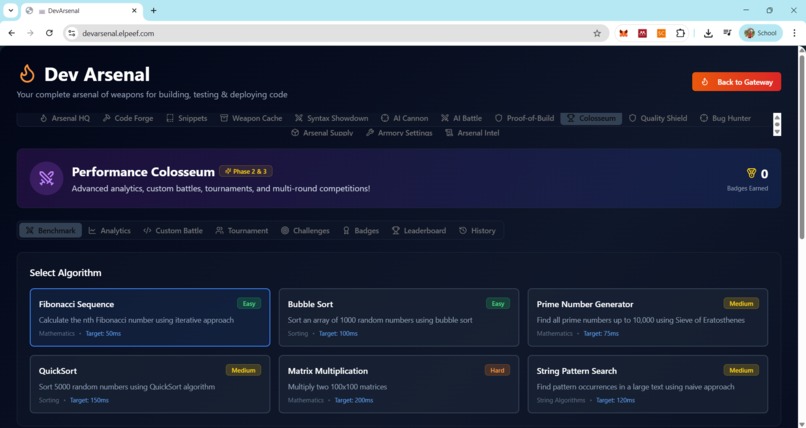806x428 pixels.
Task: Switch to the Challenges sub-tab
Action: 305,231
